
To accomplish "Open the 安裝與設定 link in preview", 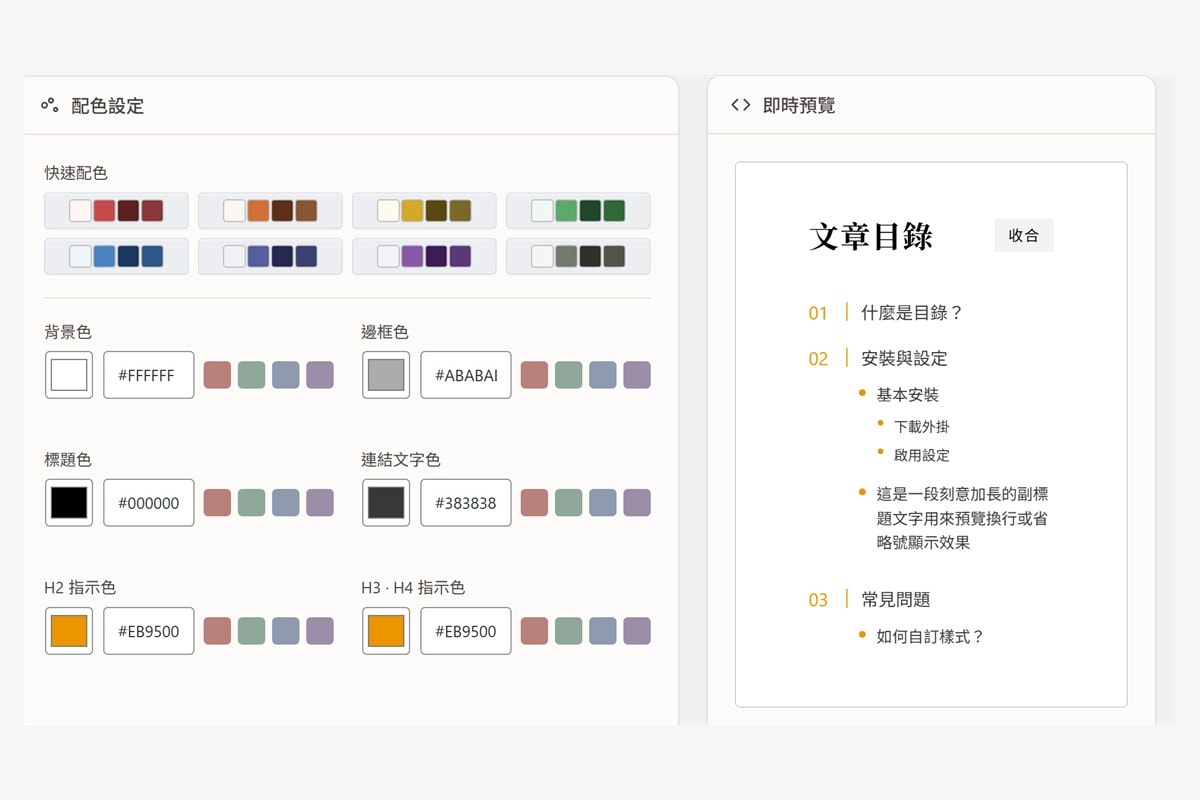I will click(904, 358).
